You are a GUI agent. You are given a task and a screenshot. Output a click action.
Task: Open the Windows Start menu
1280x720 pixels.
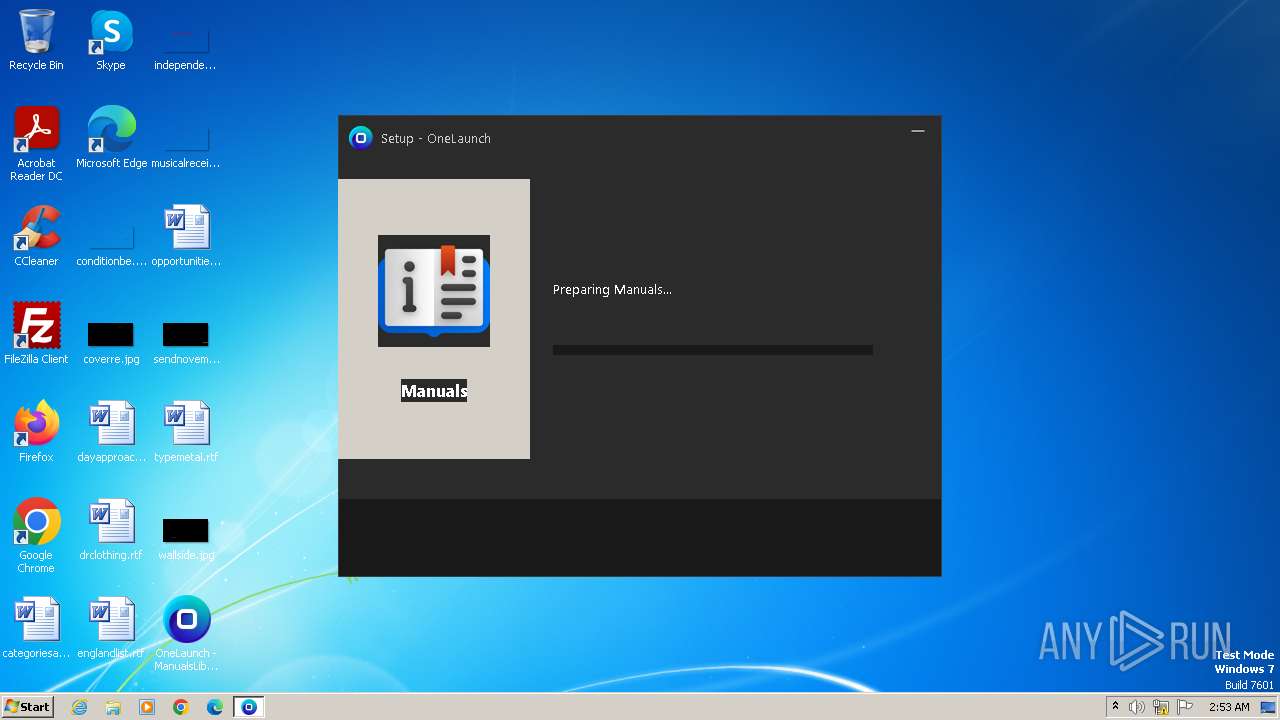(28, 707)
